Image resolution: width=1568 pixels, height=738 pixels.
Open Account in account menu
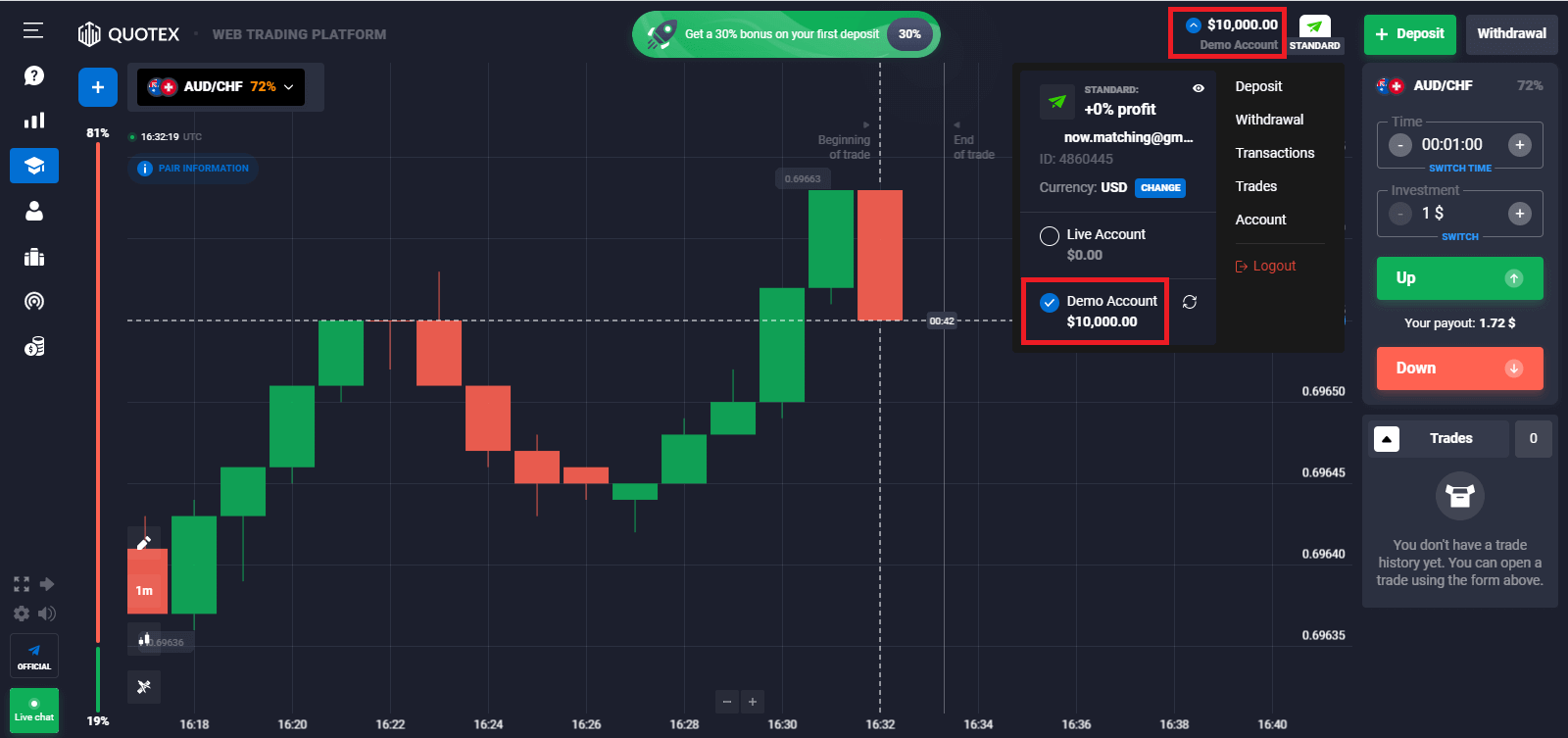[x=1260, y=220]
